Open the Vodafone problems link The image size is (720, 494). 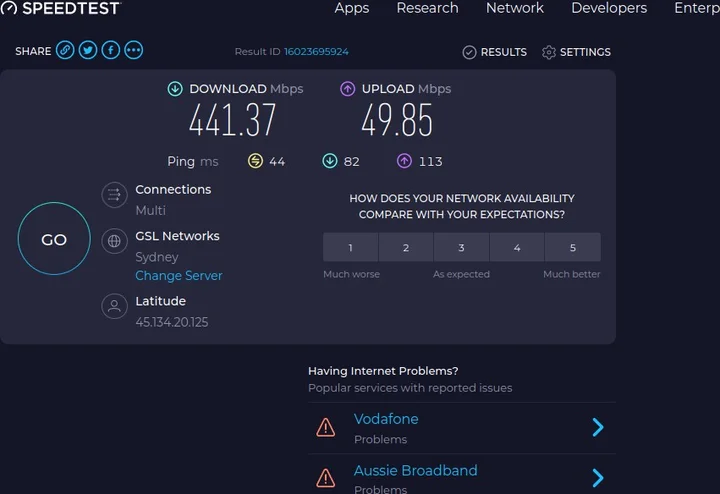386,419
